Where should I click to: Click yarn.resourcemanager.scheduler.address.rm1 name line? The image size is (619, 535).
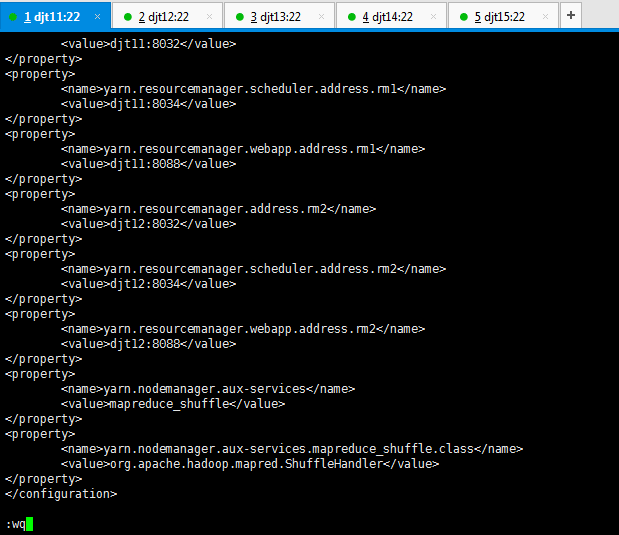[253, 89]
